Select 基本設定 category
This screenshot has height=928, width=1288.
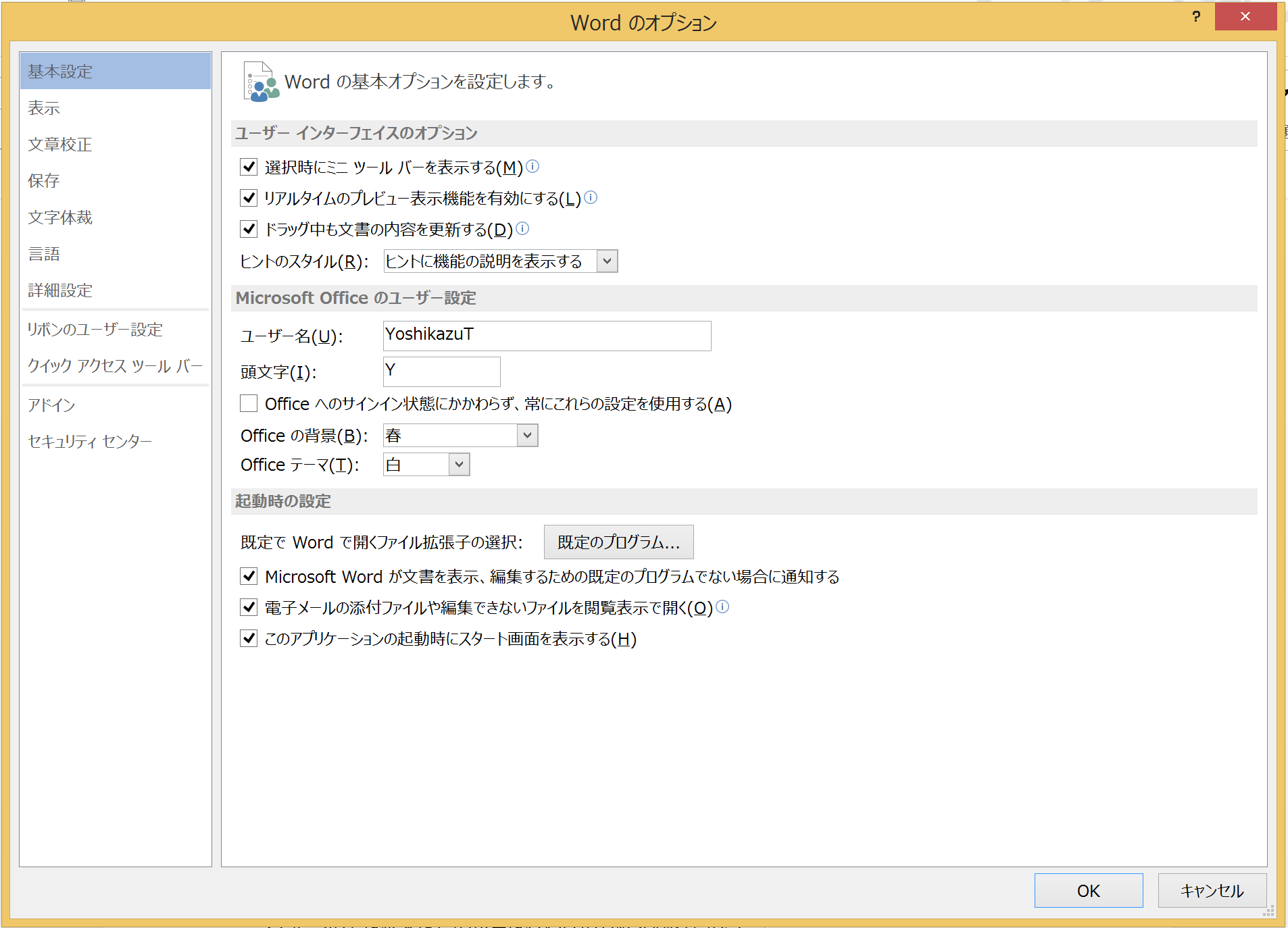pyautogui.click(x=116, y=71)
